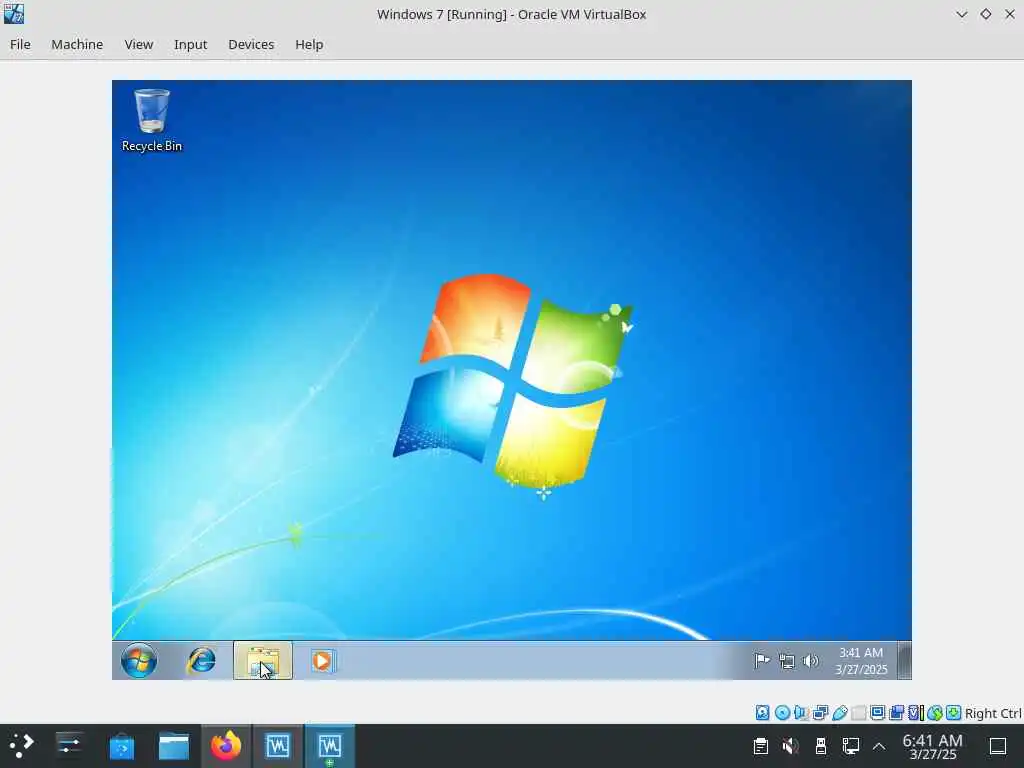Open the Recycle Bin desktop icon

coord(152,121)
